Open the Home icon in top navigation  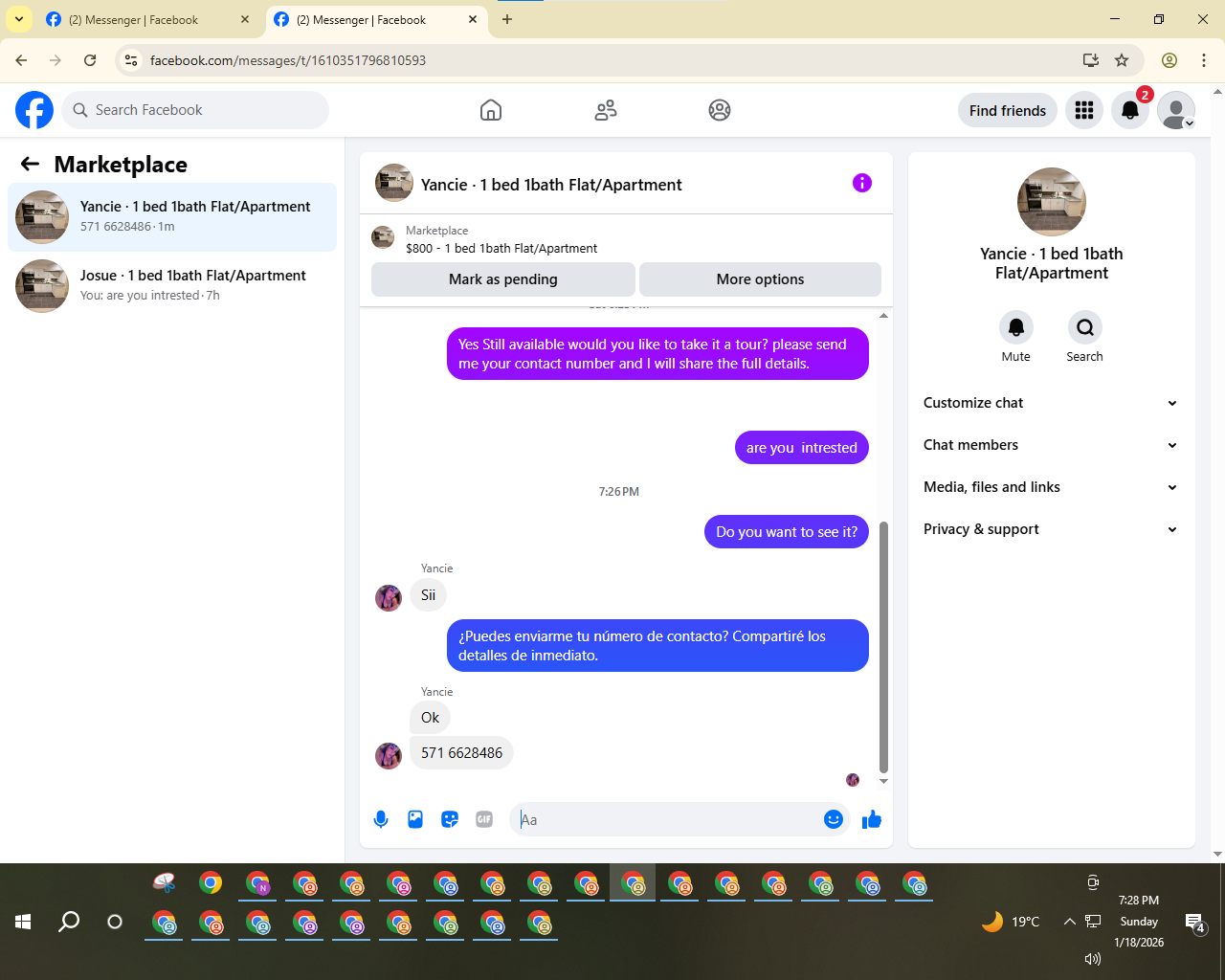tap(491, 110)
